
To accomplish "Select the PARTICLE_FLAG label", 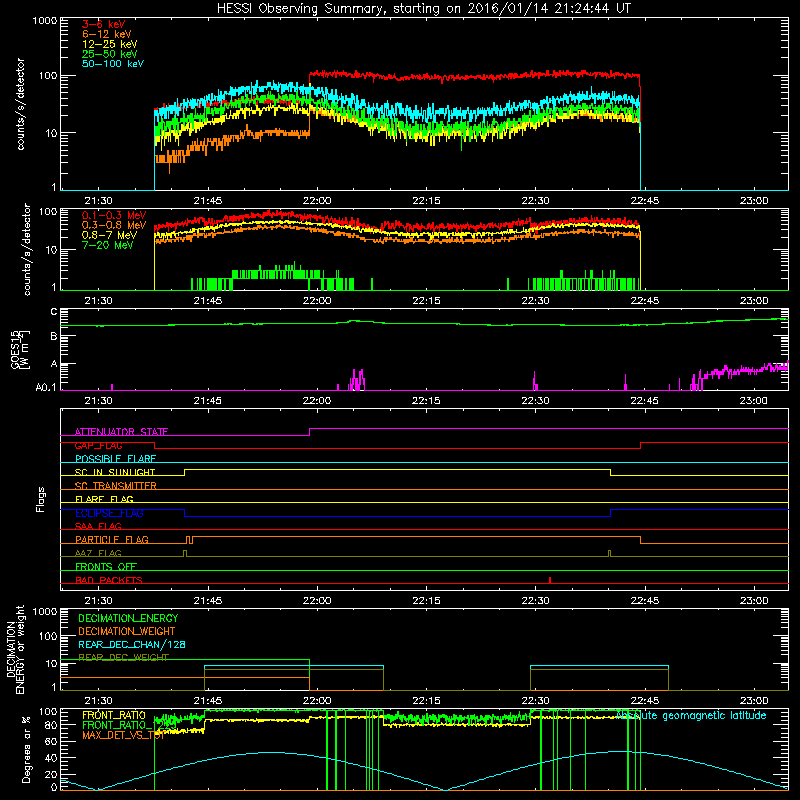I will click(112, 539).
